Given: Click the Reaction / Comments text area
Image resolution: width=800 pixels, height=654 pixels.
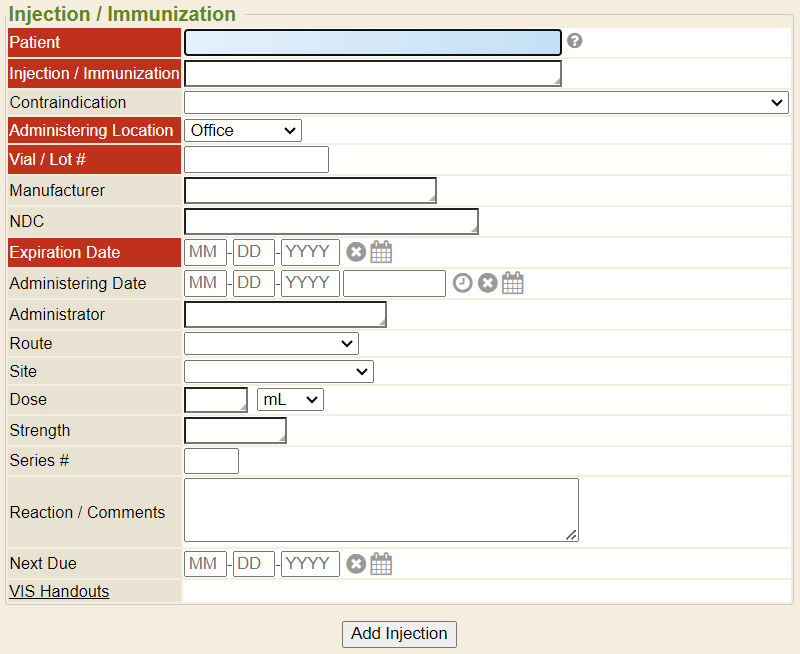Looking at the screenshot, I should (x=381, y=510).
